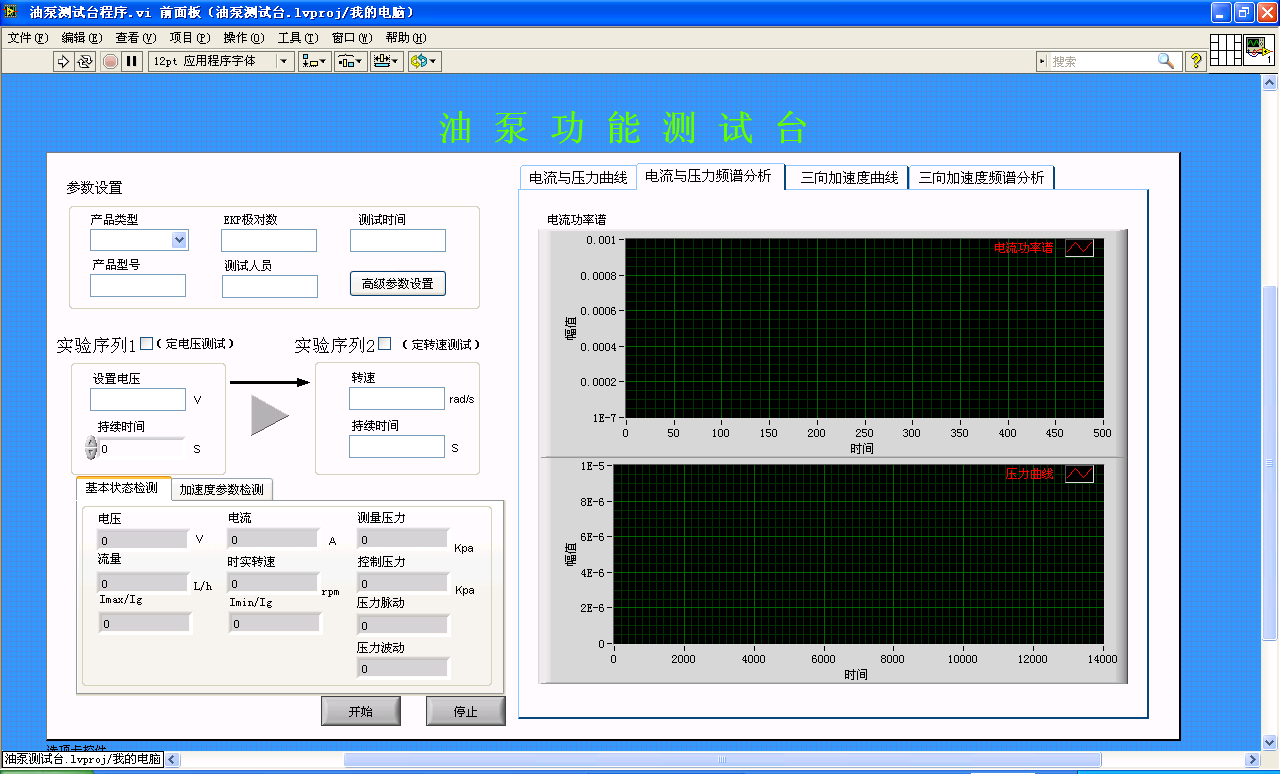This screenshot has height=774, width=1280.
Task: Click the magnifier icon in search box
Action: pos(1166,61)
